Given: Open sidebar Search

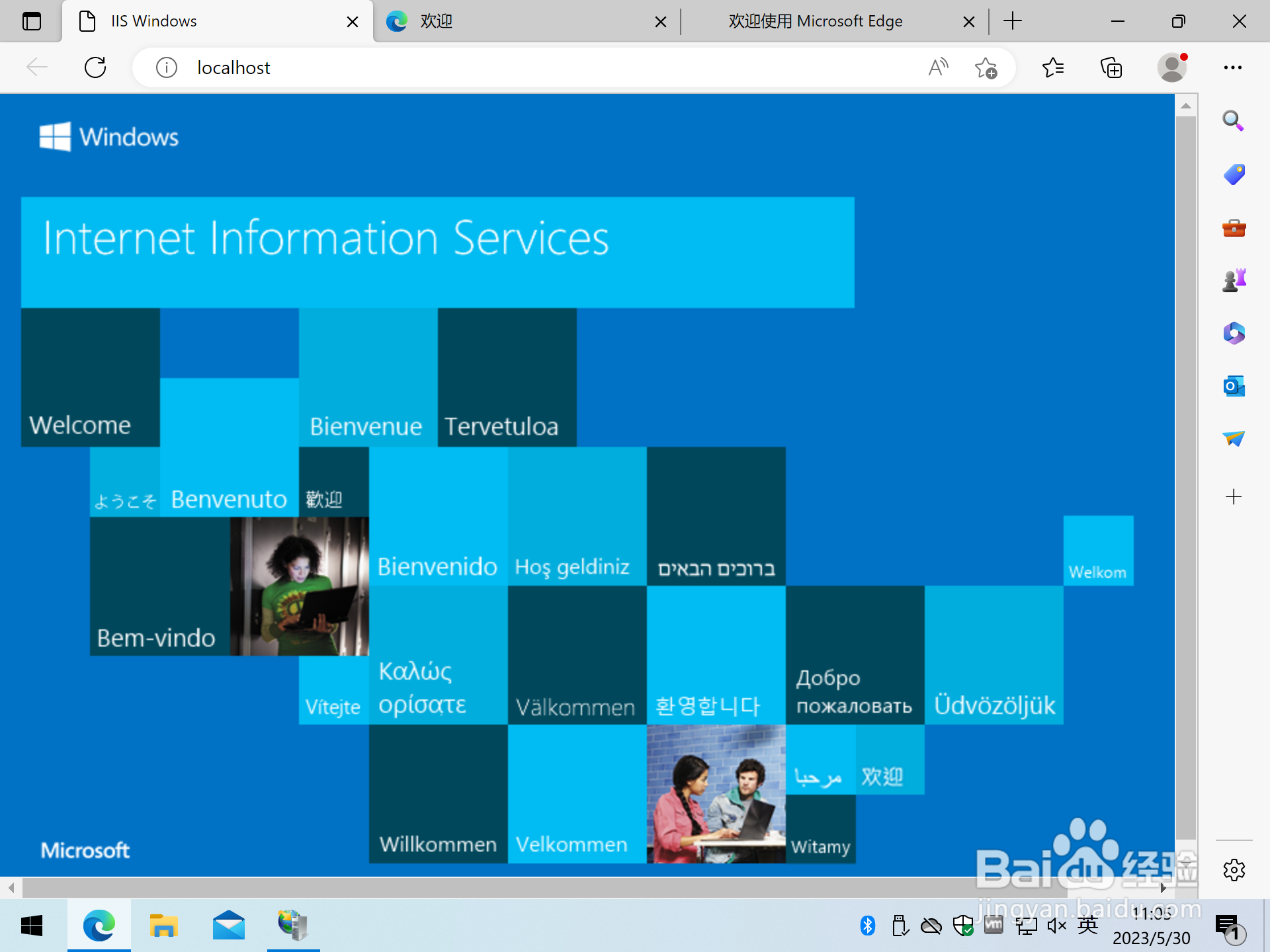Looking at the screenshot, I should pos(1234,120).
